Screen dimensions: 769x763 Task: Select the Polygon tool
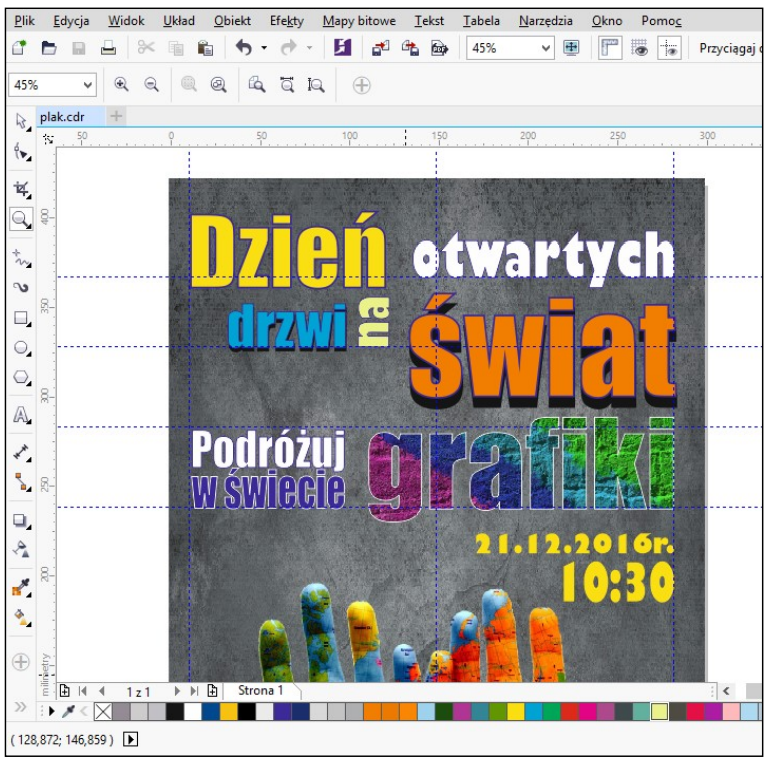point(21,379)
